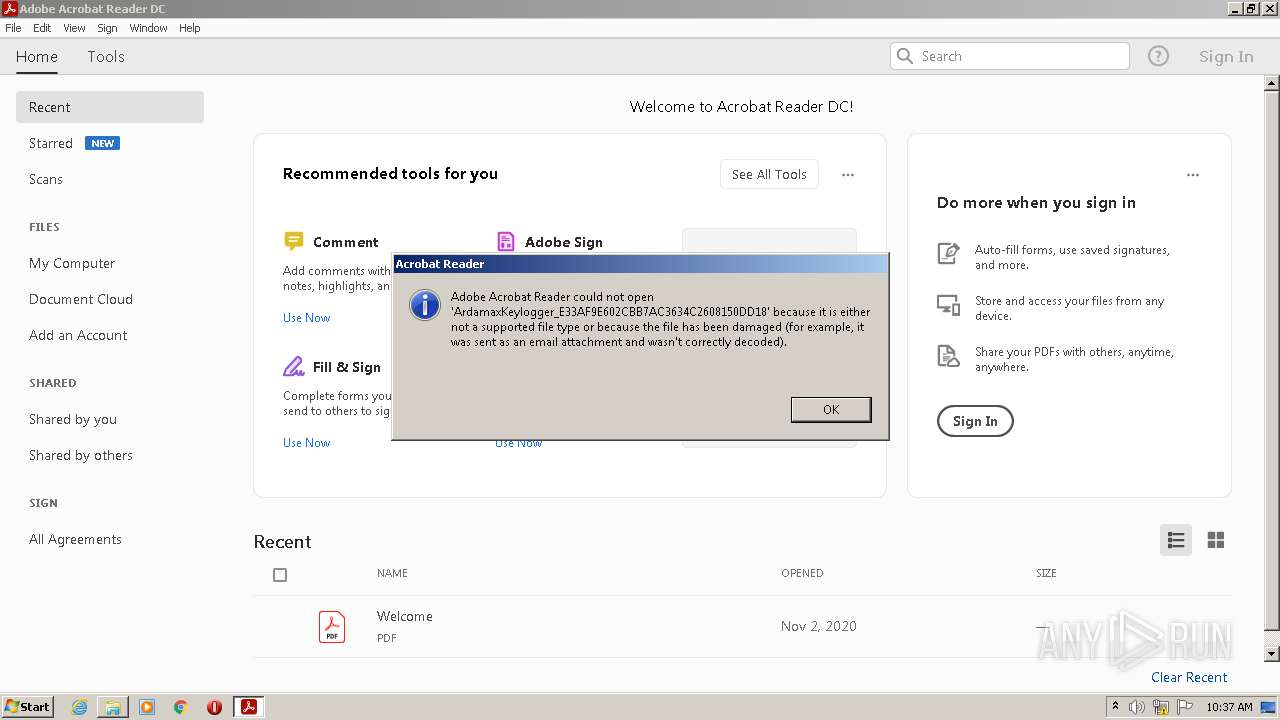Switch recent files to grid view
The width and height of the screenshot is (1280, 720).
(x=1216, y=540)
